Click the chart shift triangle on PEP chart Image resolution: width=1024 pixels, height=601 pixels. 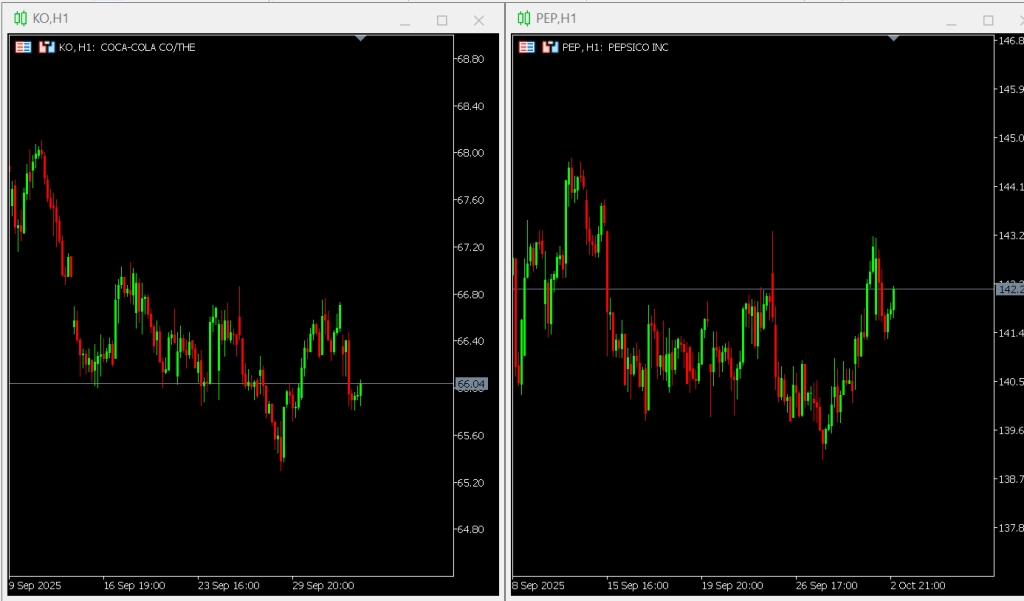tap(894, 38)
